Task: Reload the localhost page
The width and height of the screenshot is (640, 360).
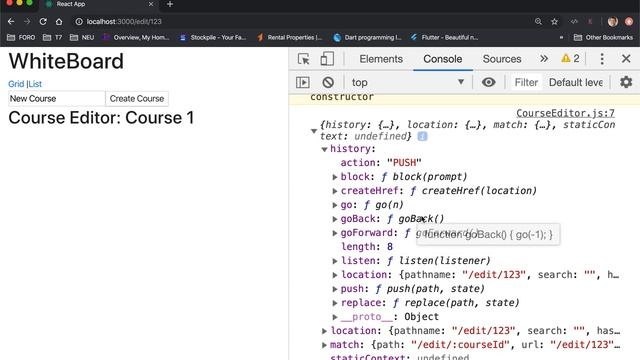Action: 43,21
